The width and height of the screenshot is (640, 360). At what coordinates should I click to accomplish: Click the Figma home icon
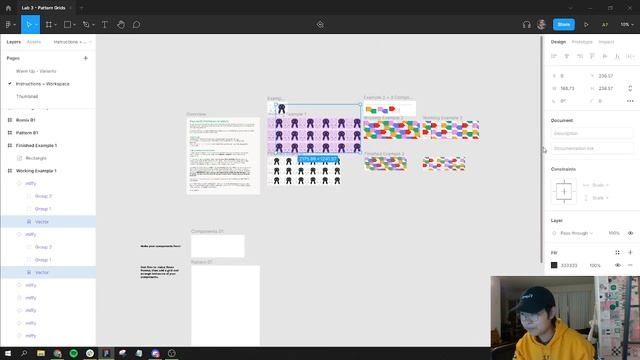click(x=8, y=8)
